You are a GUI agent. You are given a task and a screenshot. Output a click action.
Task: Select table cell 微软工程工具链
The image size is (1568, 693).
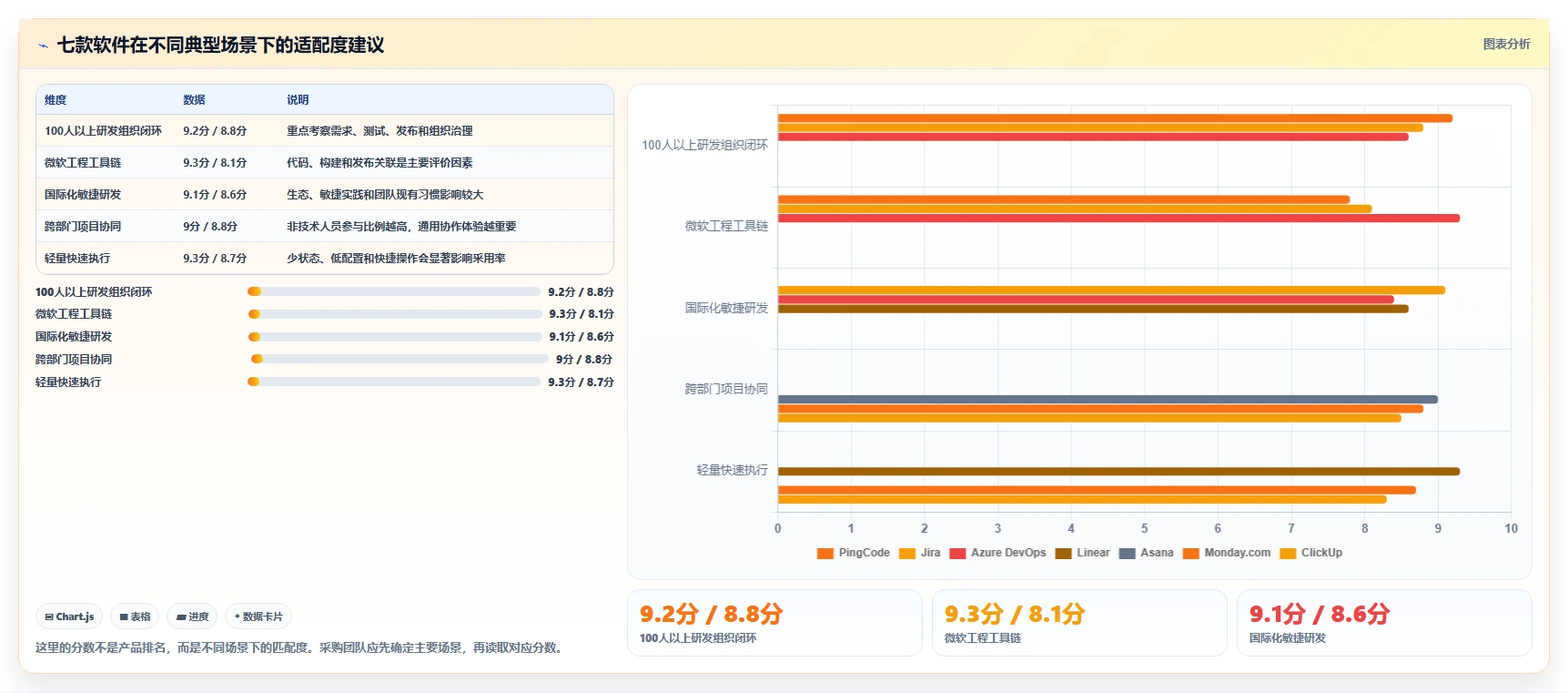(83, 163)
